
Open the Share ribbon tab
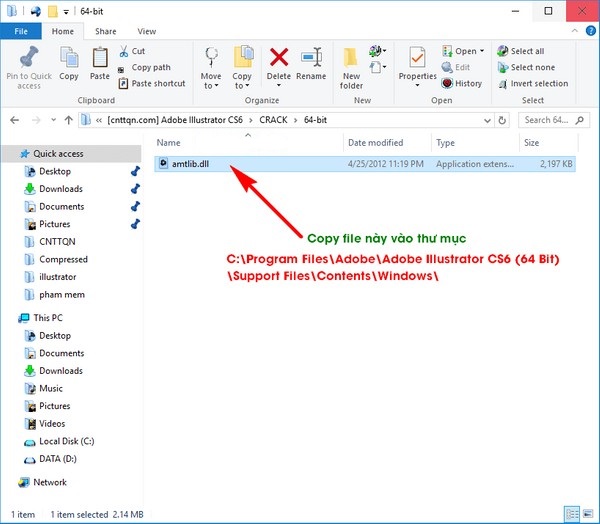coord(105,31)
